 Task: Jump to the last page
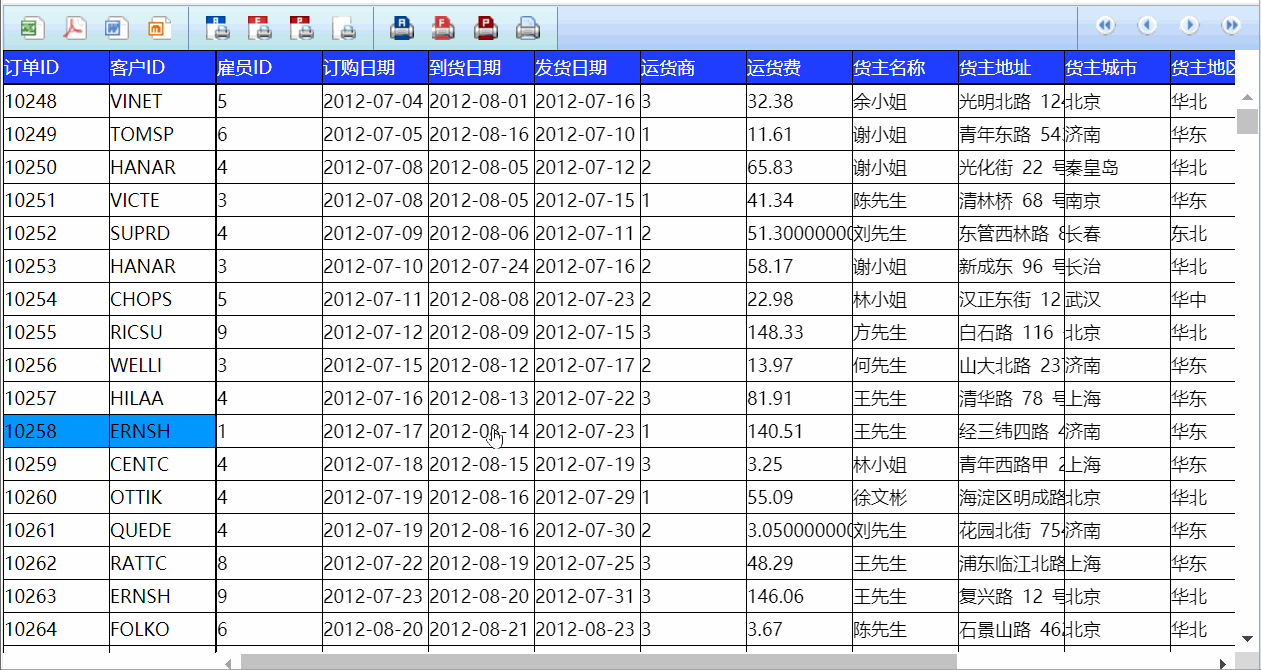pyautogui.click(x=1231, y=25)
